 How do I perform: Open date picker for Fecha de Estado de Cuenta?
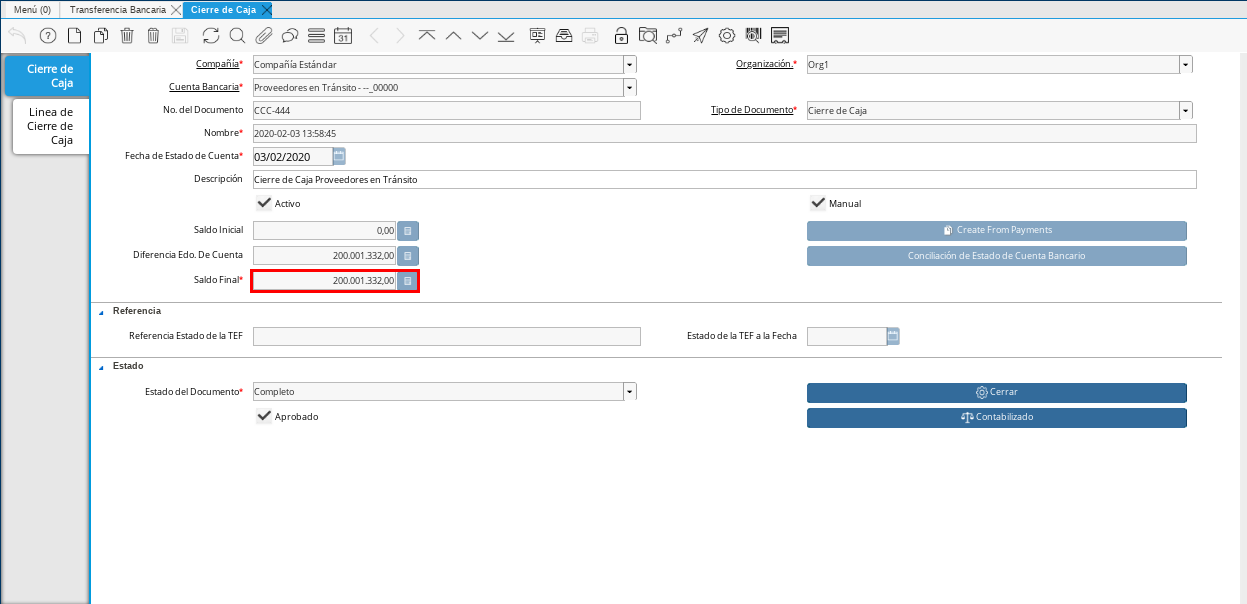point(339,156)
